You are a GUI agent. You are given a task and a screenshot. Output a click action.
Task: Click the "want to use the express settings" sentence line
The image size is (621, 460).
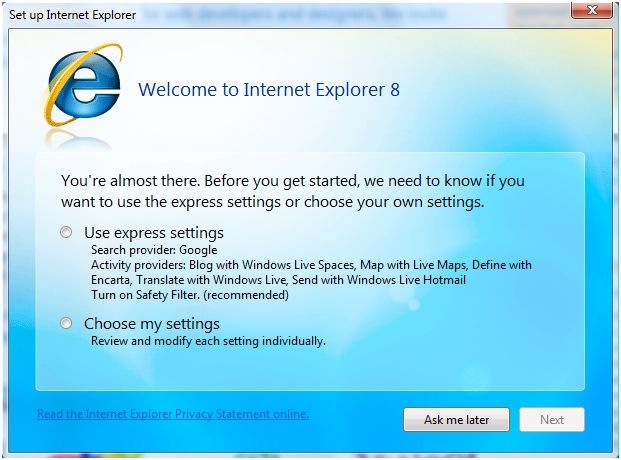(x=272, y=202)
